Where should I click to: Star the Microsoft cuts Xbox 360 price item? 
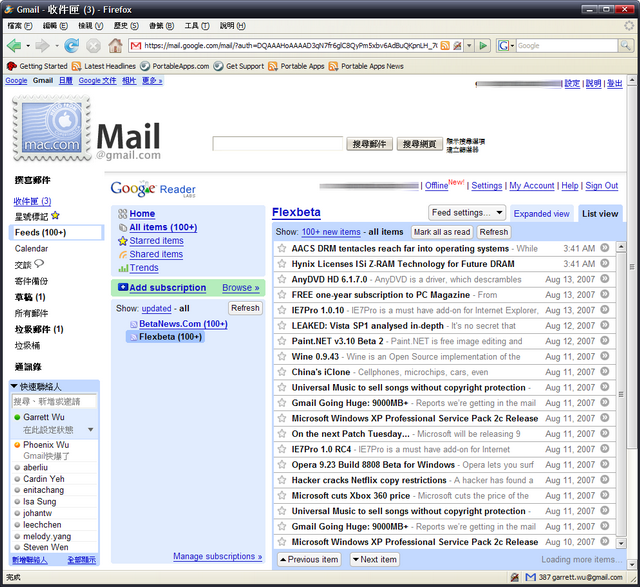point(282,496)
